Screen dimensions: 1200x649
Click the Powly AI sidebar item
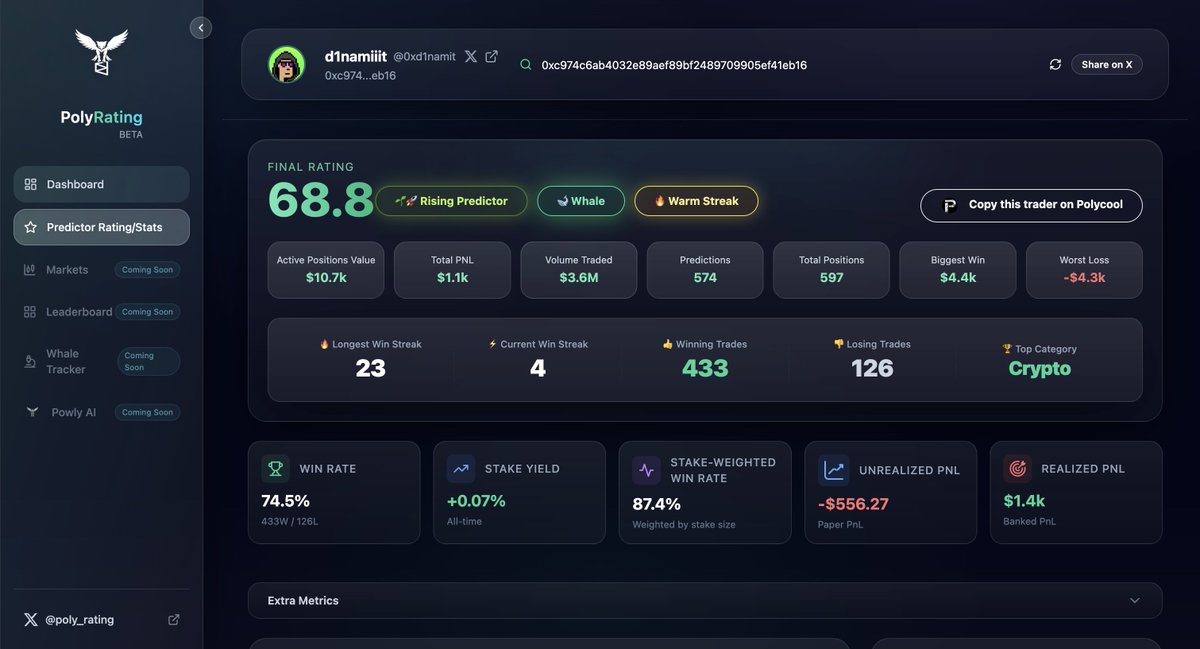click(x=101, y=412)
